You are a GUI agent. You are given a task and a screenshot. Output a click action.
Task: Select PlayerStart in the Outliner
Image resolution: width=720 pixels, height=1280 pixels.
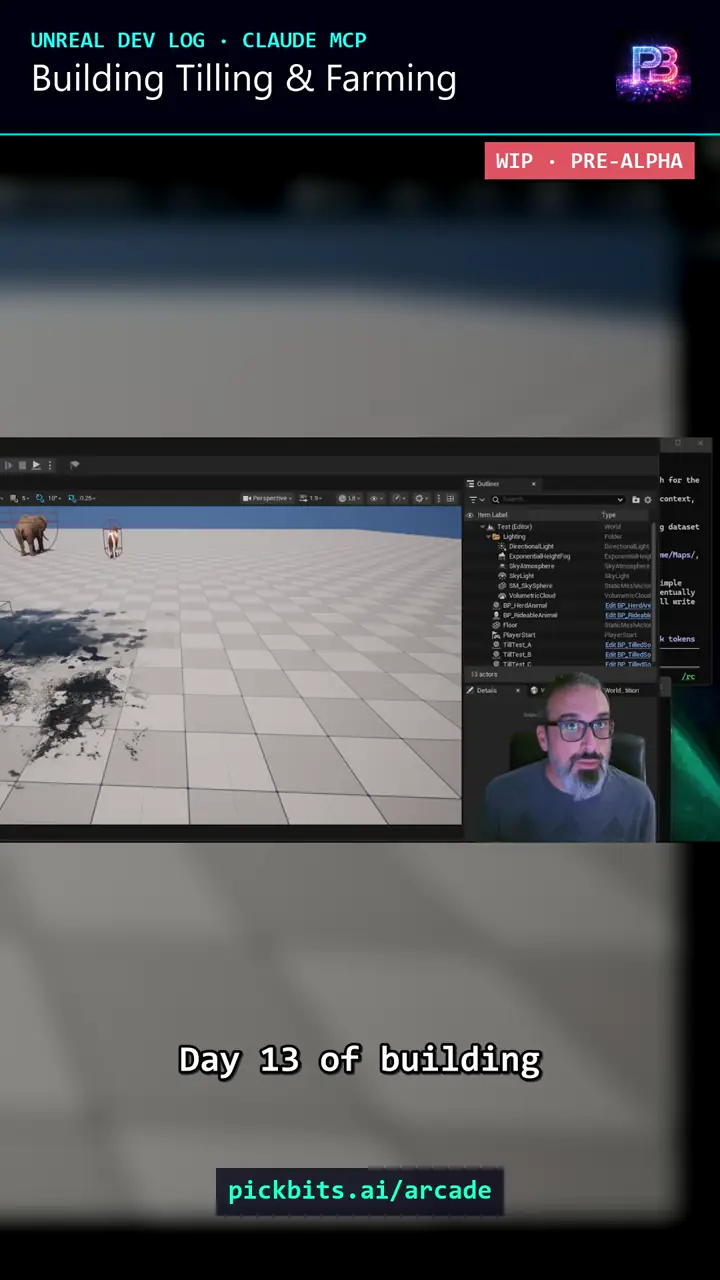pyautogui.click(x=519, y=635)
